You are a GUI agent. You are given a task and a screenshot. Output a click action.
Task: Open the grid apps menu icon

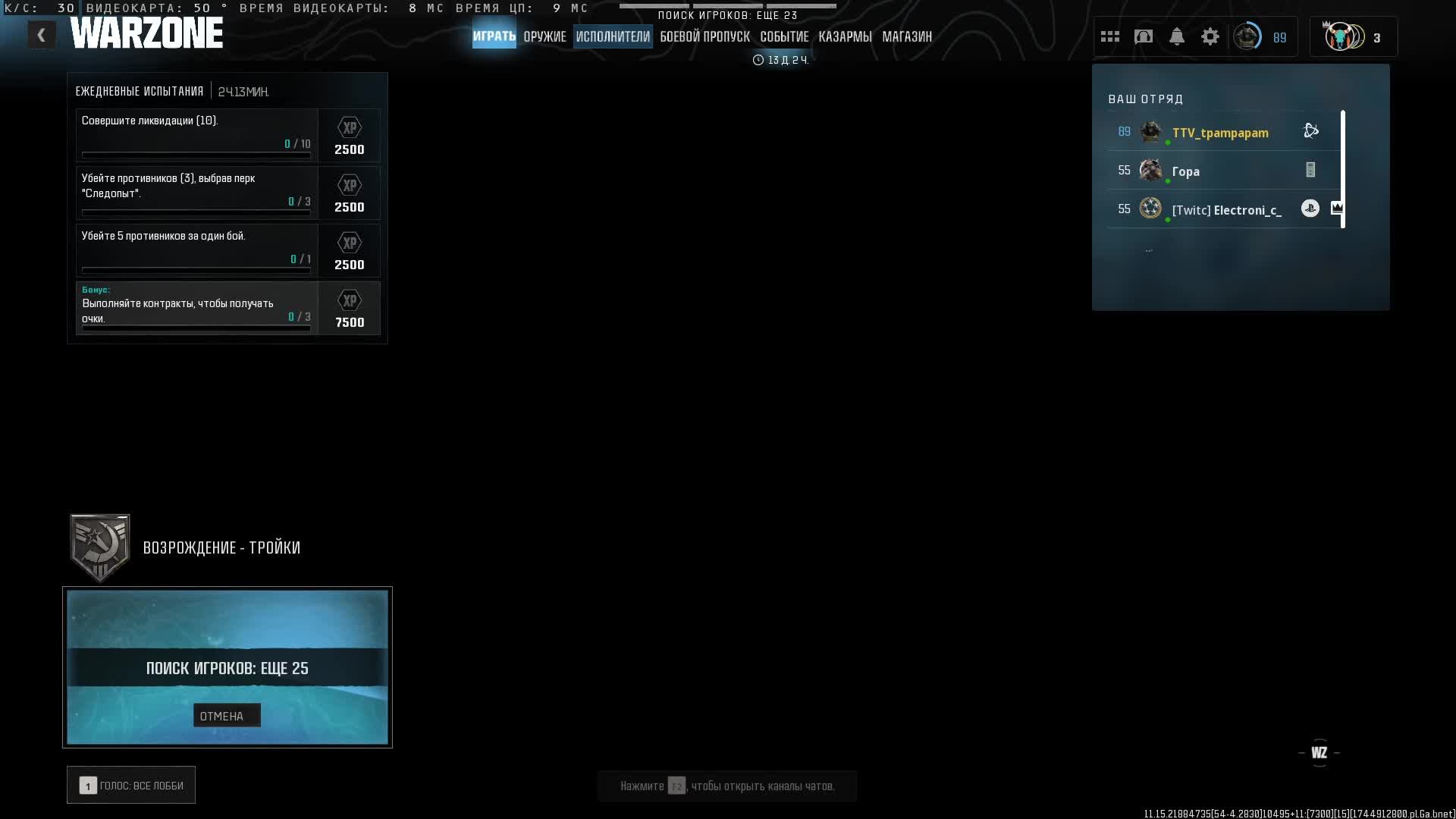tap(1109, 36)
